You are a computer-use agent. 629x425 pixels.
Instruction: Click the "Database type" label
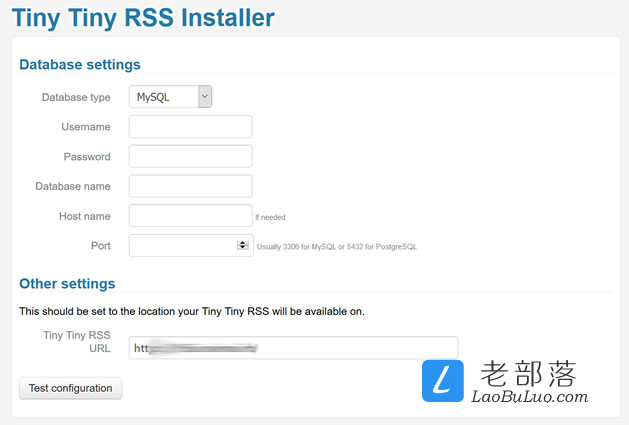tap(76, 97)
